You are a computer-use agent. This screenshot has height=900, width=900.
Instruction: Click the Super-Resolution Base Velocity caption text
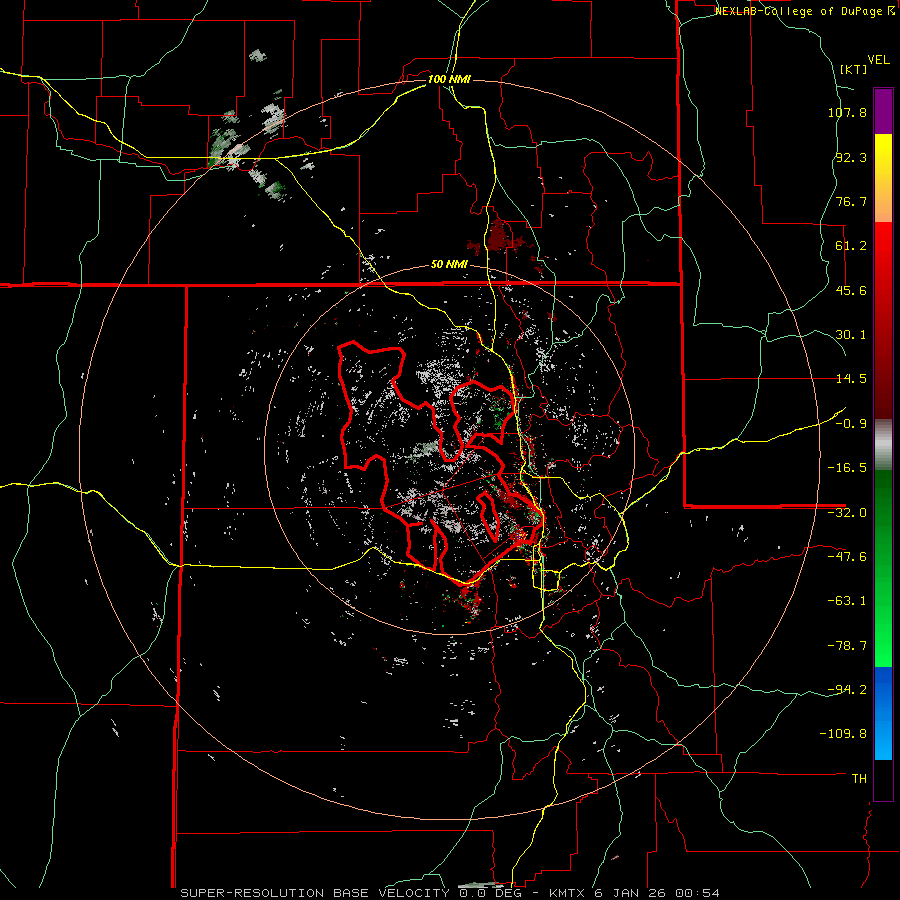[x=315, y=893]
